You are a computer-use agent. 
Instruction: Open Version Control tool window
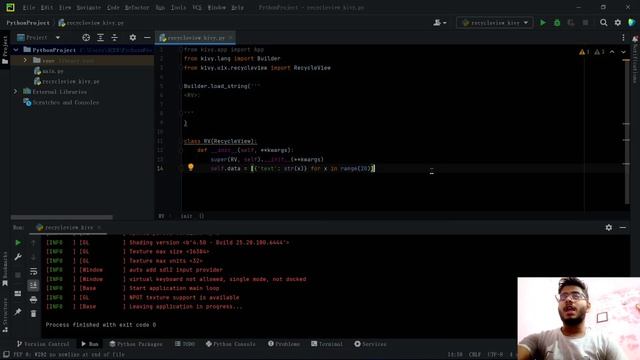click(x=43, y=344)
